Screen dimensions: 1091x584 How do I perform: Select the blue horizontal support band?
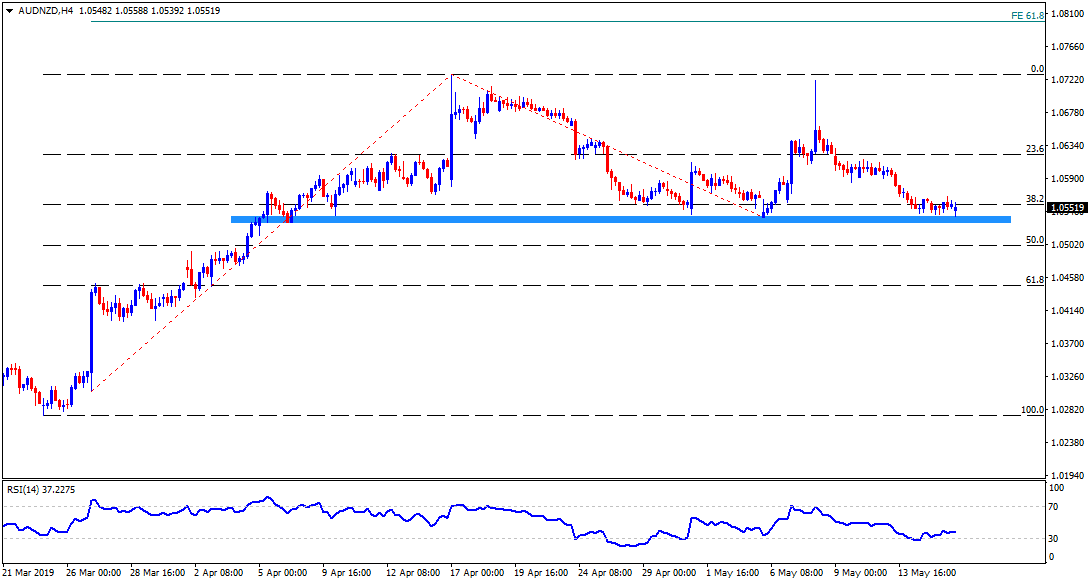[x=620, y=219]
